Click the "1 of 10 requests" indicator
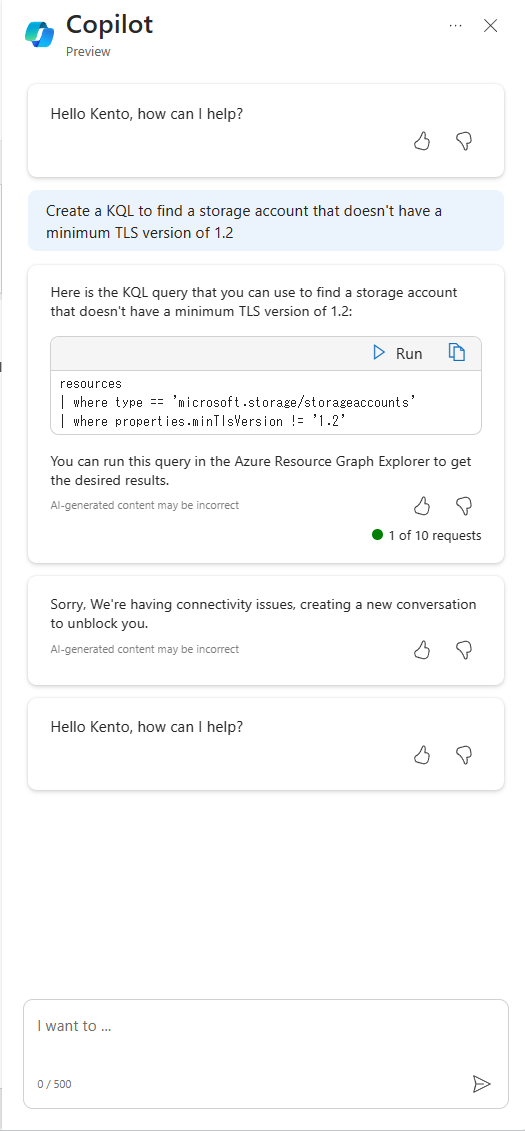 (427, 535)
